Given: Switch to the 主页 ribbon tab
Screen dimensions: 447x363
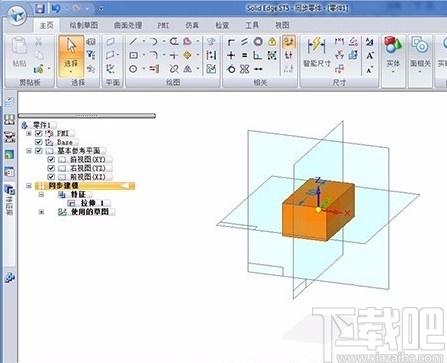Looking at the screenshot, I should pos(47,25).
